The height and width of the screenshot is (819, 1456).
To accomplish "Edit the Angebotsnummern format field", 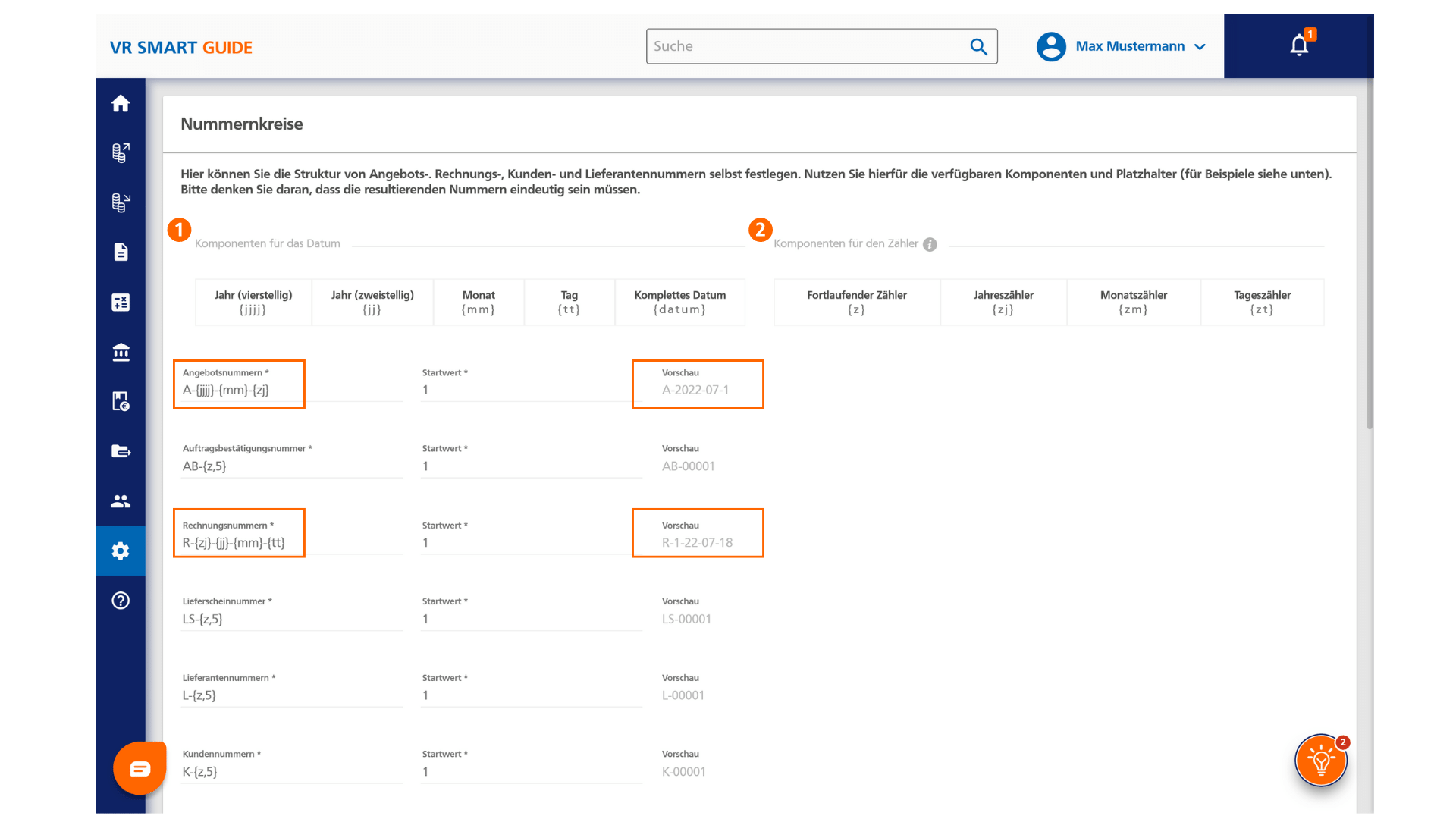I will pyautogui.click(x=292, y=390).
